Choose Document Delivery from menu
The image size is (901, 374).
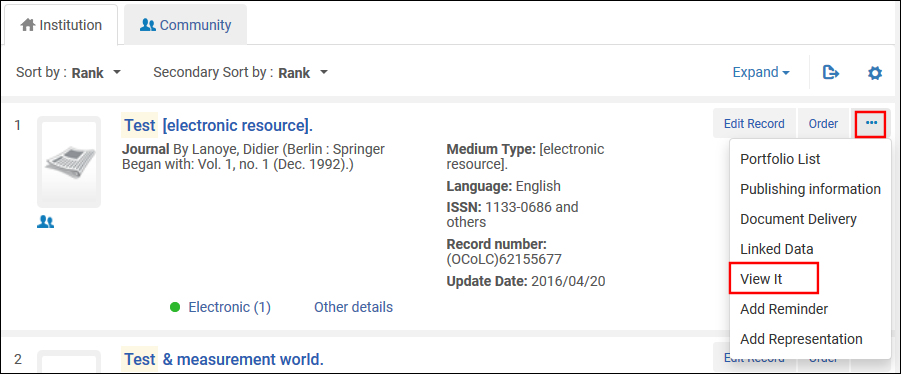pos(810,219)
